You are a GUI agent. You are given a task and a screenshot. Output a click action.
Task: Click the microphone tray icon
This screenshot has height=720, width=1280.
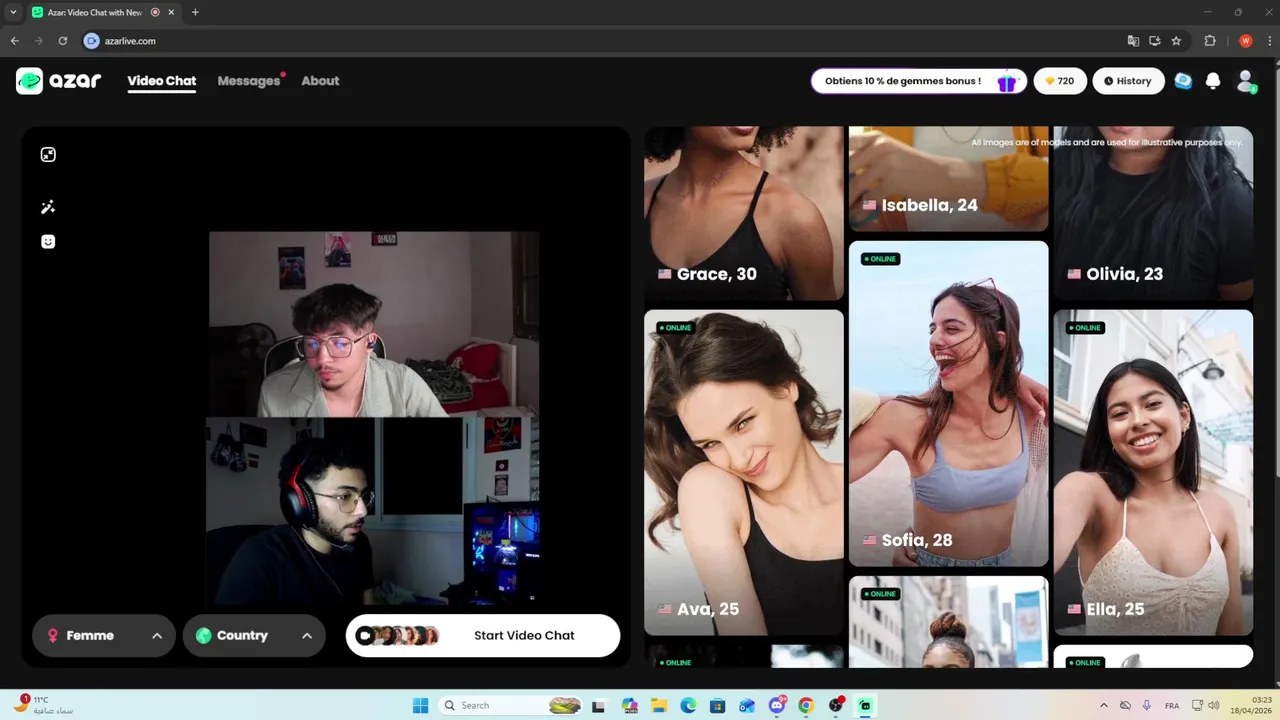(1147, 705)
